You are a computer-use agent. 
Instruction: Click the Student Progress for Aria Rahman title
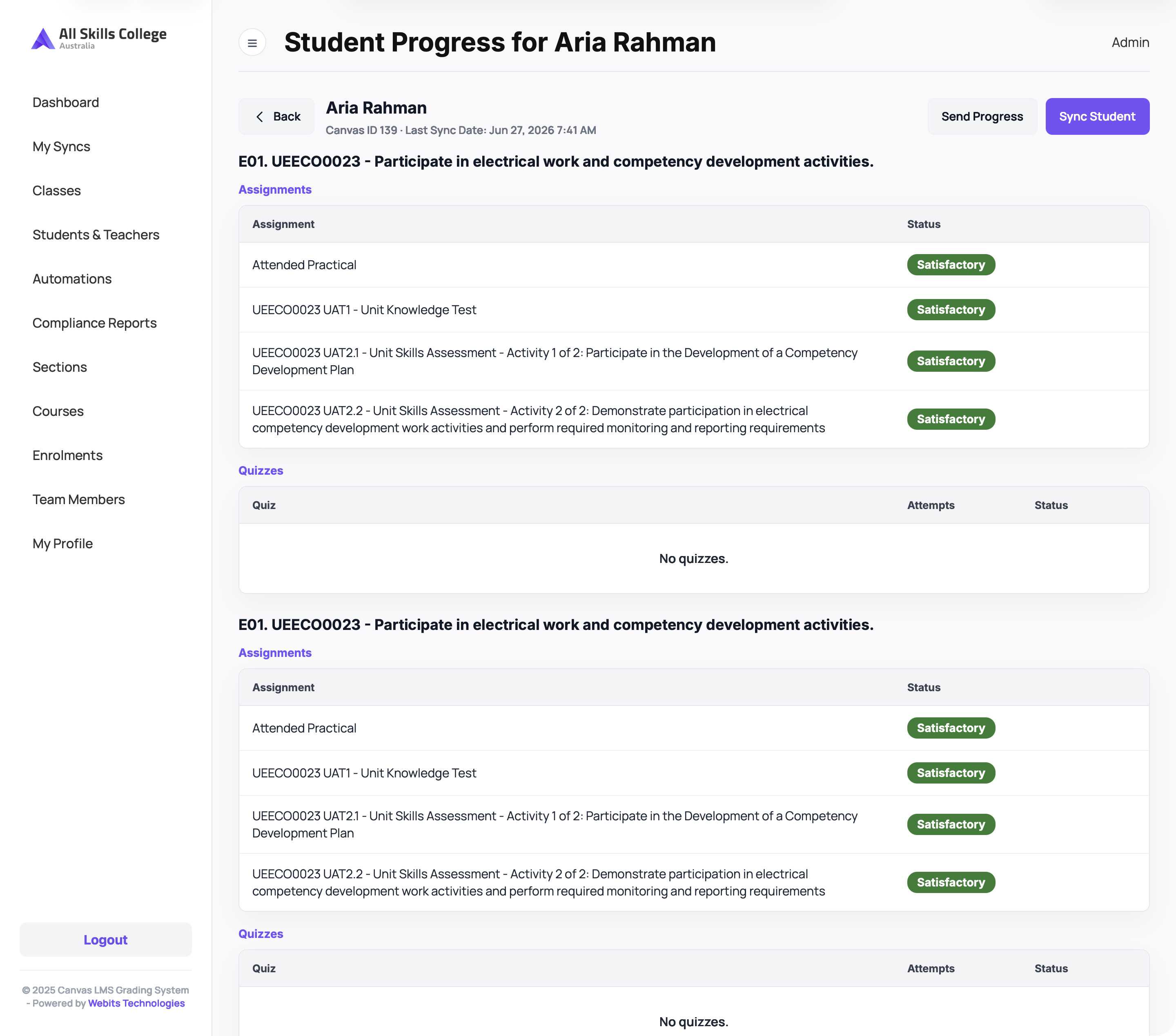(x=500, y=42)
